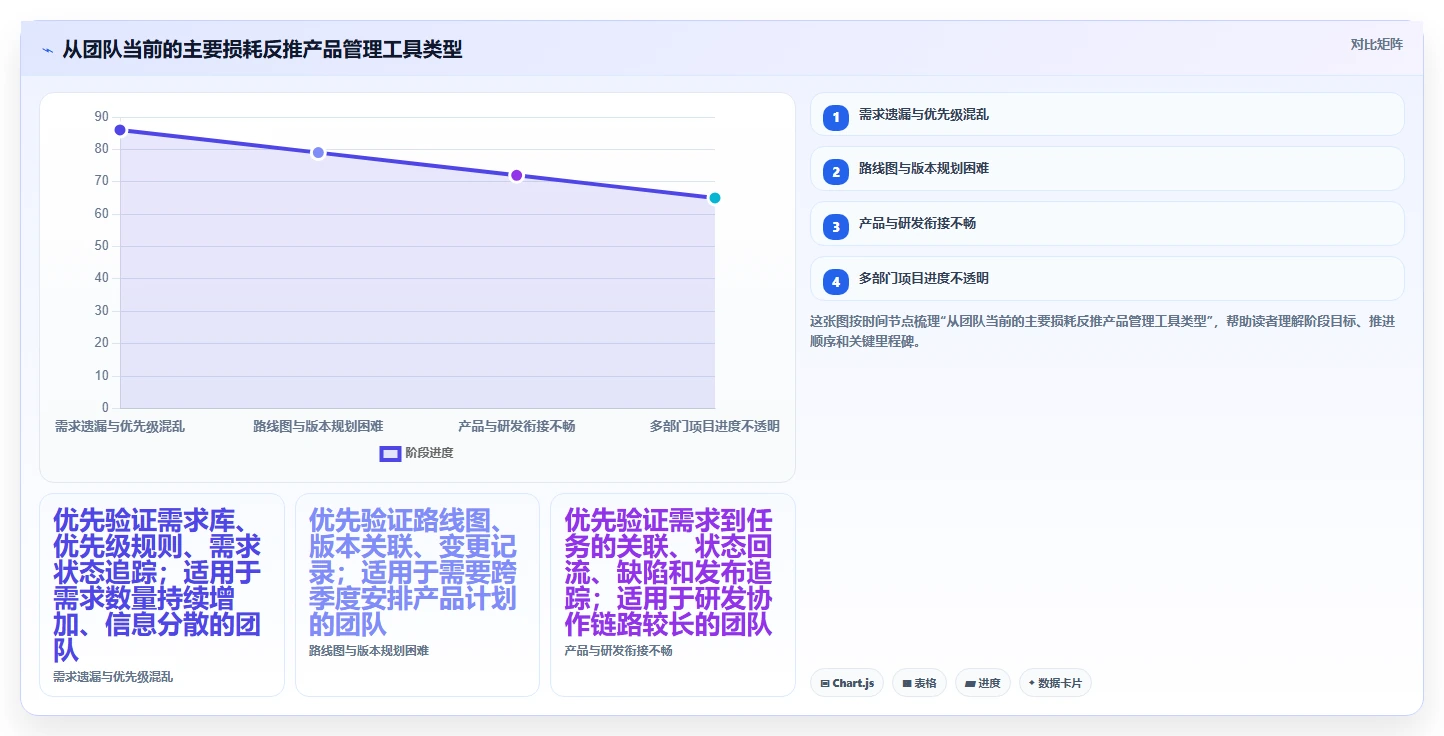Click the violet data point at 72
The height and width of the screenshot is (736, 1444).
pyautogui.click(x=517, y=175)
